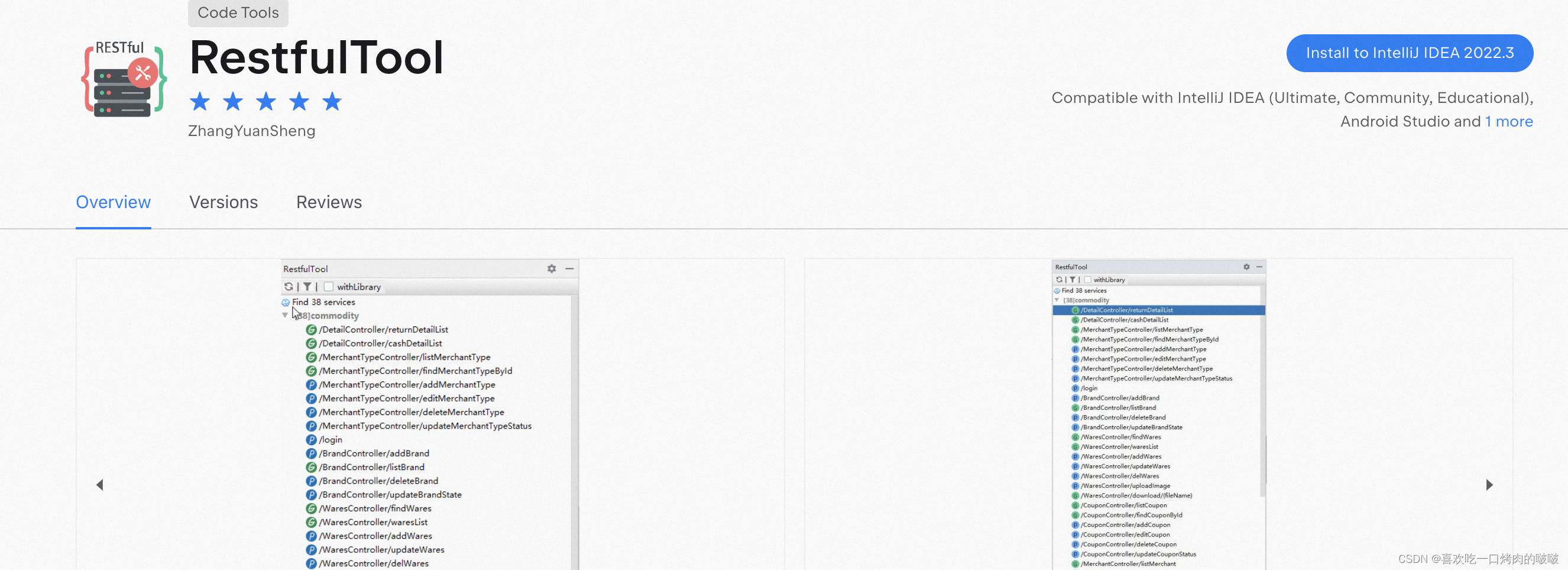Viewport: 1568px width, 570px height.
Task: Collapse [38]commodity node in right panel
Action: point(1057,300)
